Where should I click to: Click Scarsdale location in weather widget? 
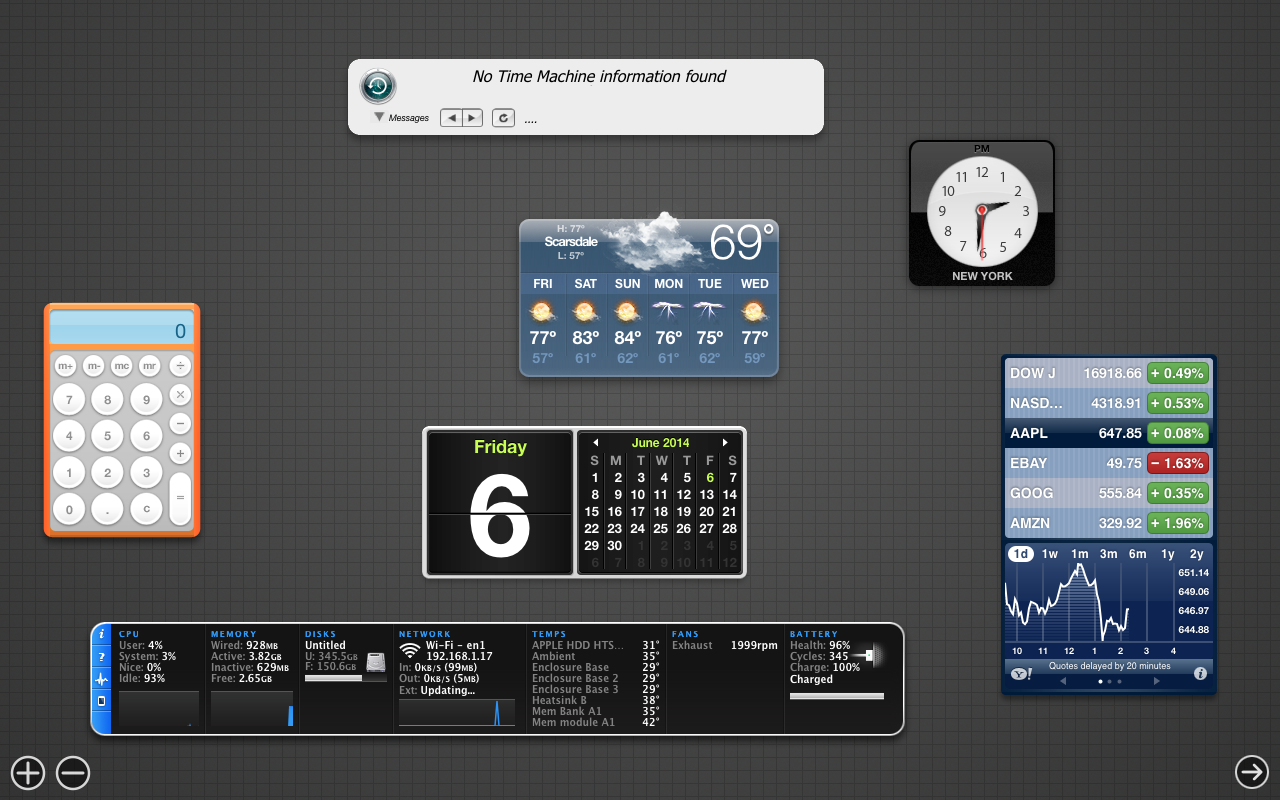click(x=571, y=242)
